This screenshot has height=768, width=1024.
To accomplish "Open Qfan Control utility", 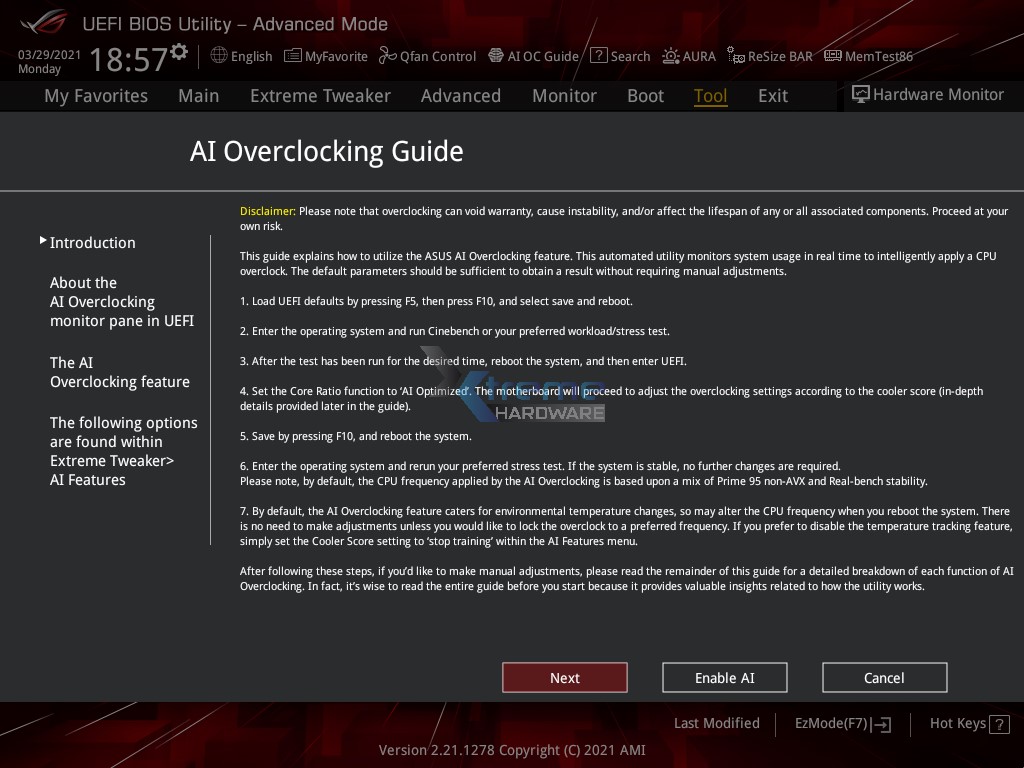I will 427,56.
